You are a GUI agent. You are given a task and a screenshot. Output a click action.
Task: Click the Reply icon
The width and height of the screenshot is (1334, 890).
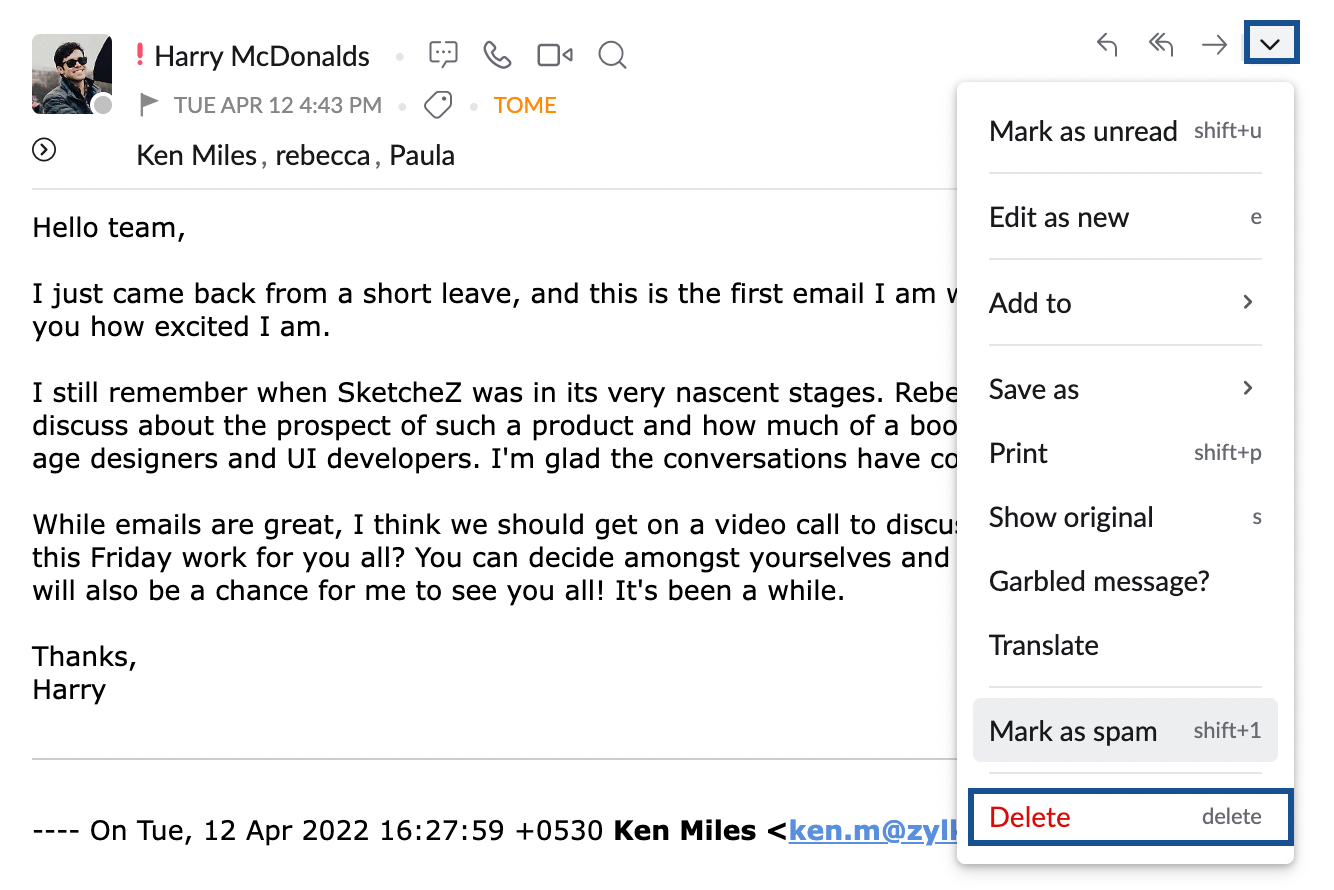pyautogui.click(x=1107, y=45)
